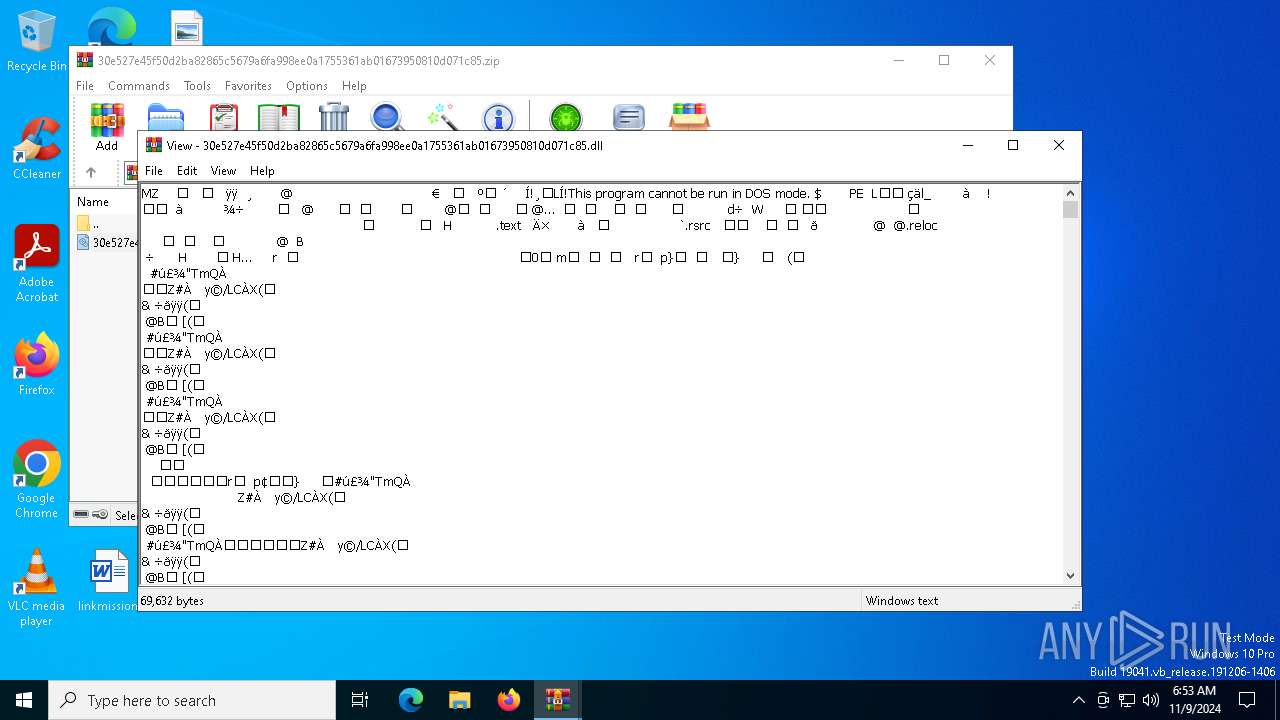1280x720 pixels.
Task: Open the Commands menu in WinRAR
Action: [139, 86]
